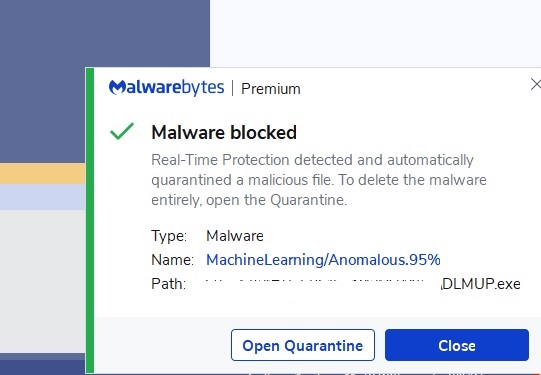Select the light blue row behind popup
This screenshot has width=541, height=375.
[42, 197]
